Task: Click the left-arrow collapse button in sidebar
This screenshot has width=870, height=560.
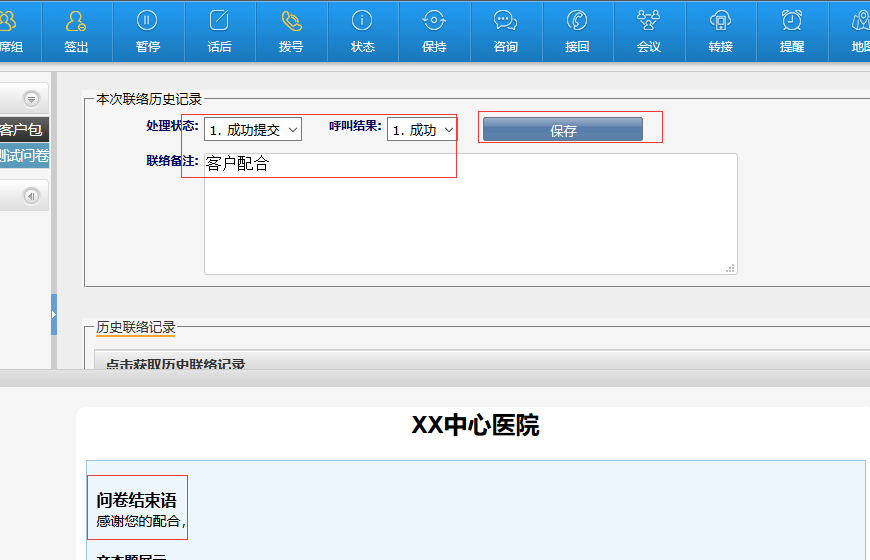Action: [x=31, y=196]
